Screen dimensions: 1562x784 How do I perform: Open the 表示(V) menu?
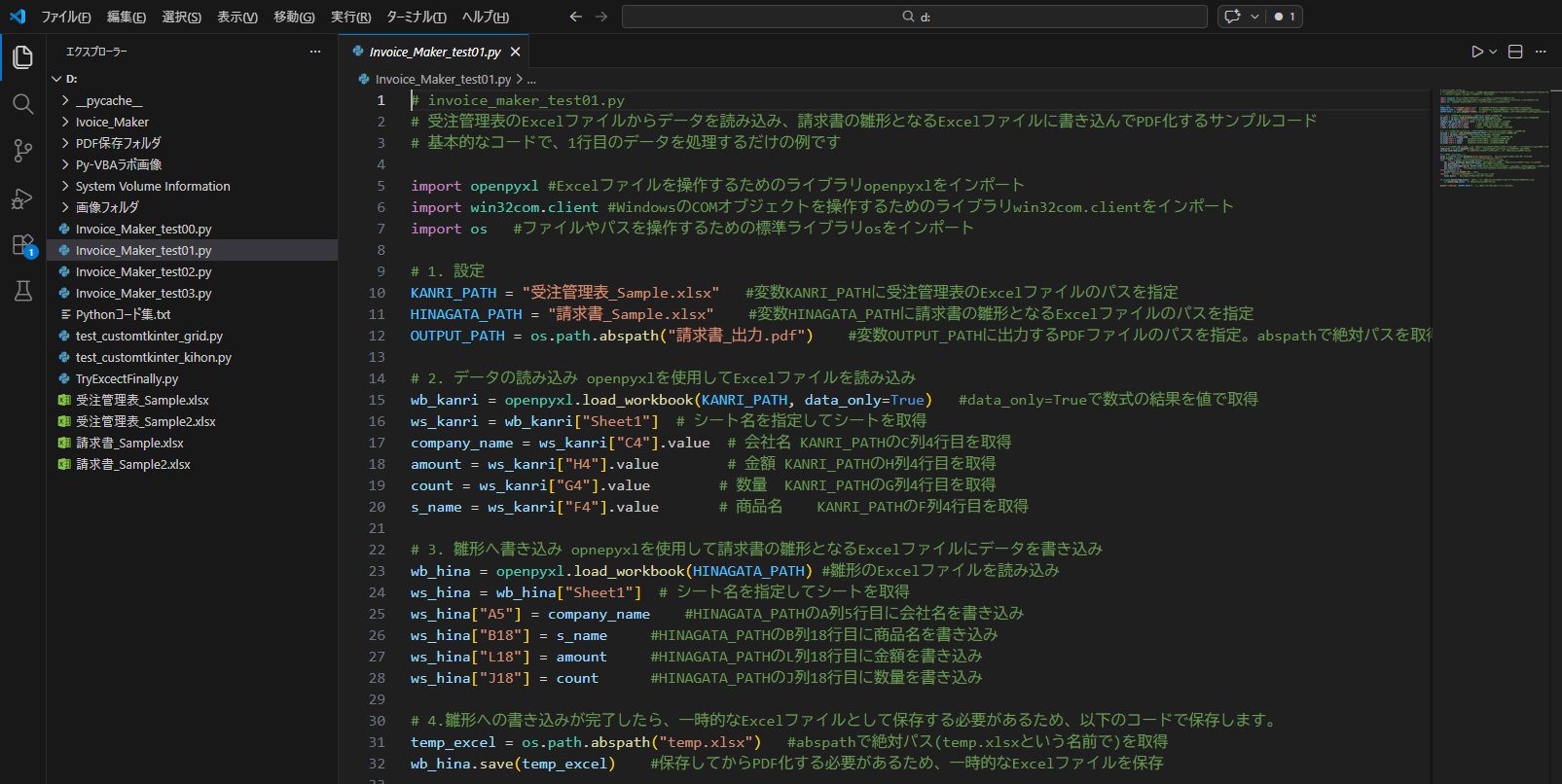[237, 17]
